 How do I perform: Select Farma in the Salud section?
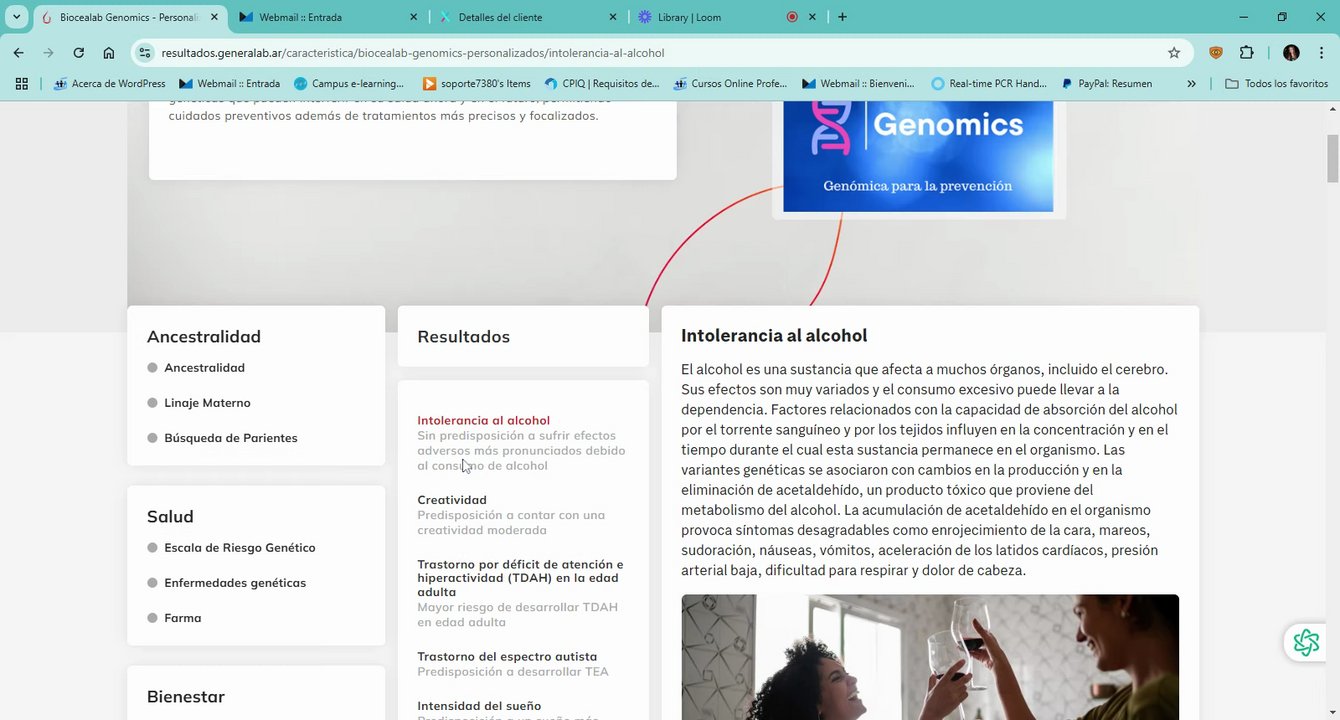[x=182, y=618]
